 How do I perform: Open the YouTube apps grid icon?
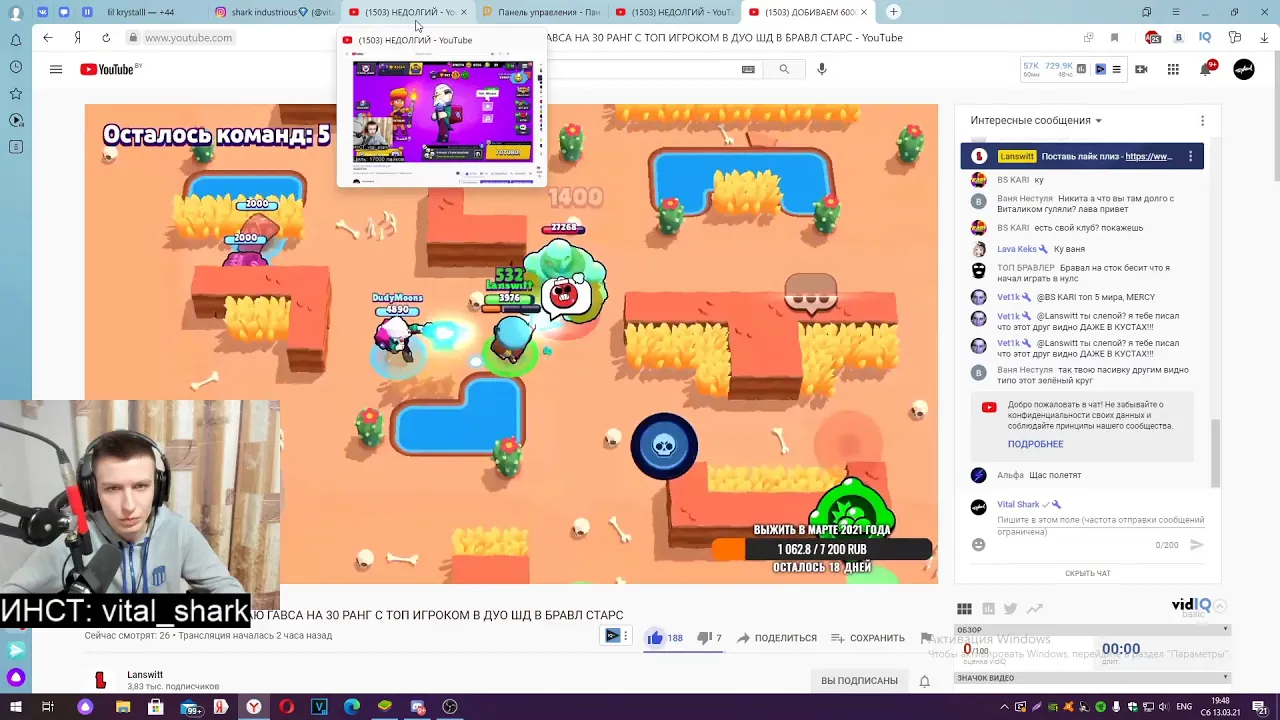coord(1173,69)
